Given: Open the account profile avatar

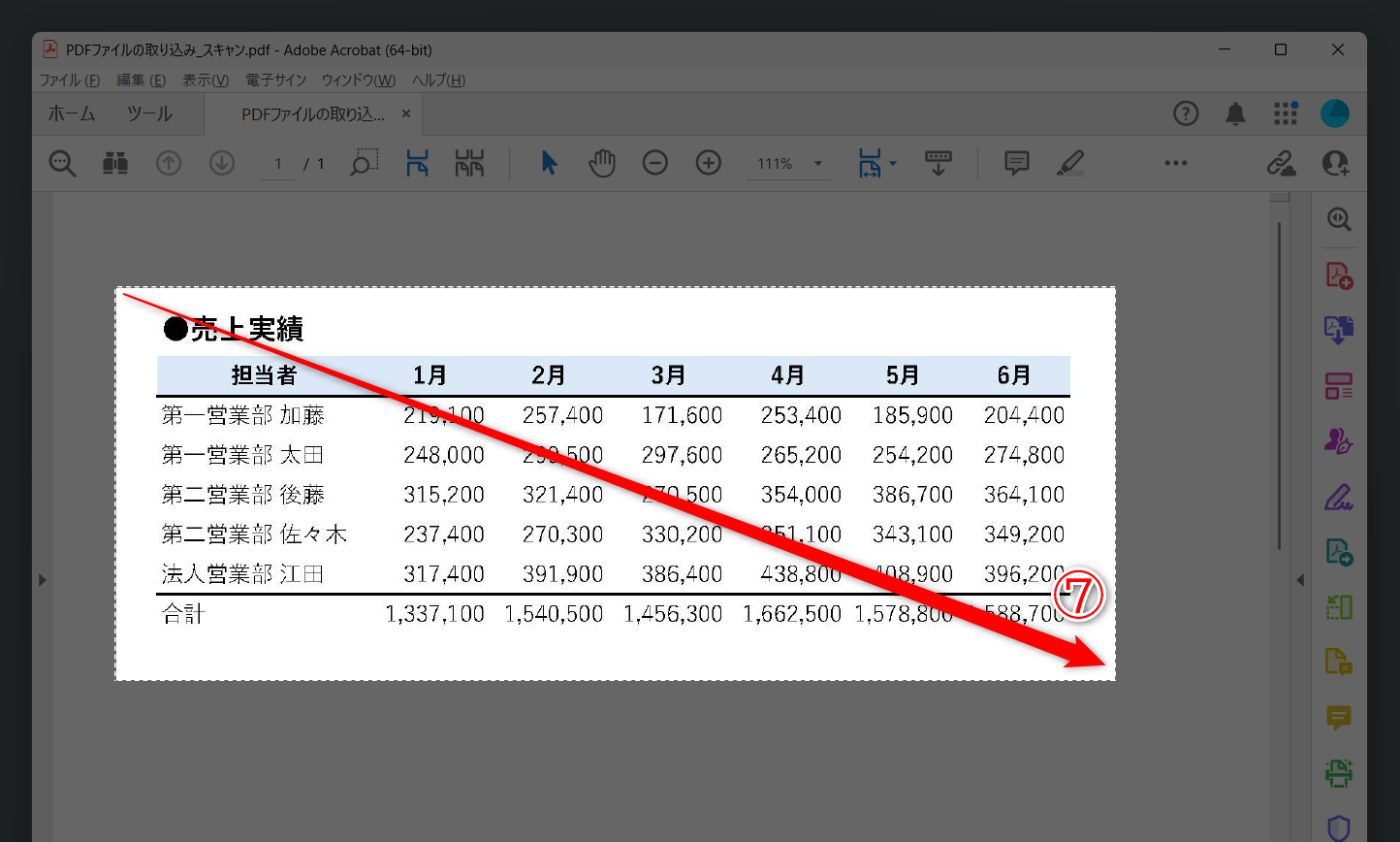Looking at the screenshot, I should point(1335,113).
